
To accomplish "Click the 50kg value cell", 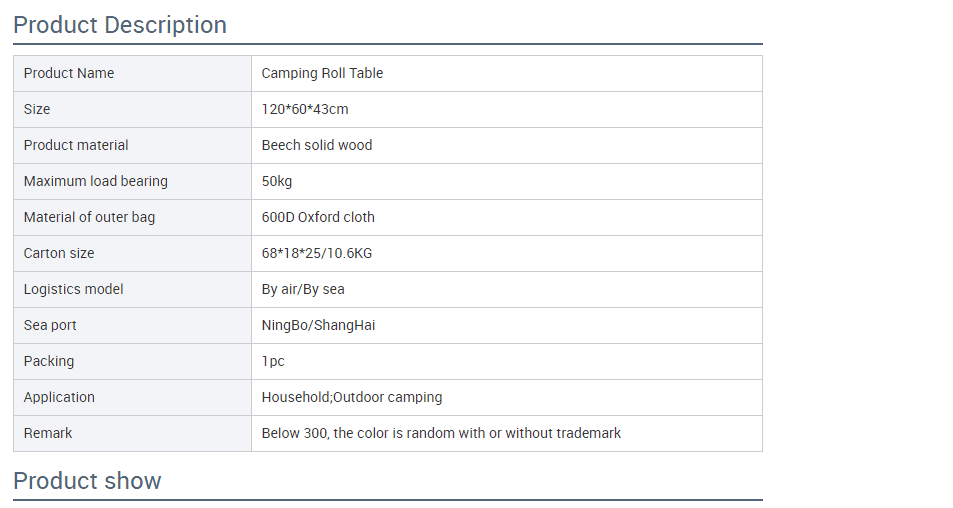I will [507, 181].
